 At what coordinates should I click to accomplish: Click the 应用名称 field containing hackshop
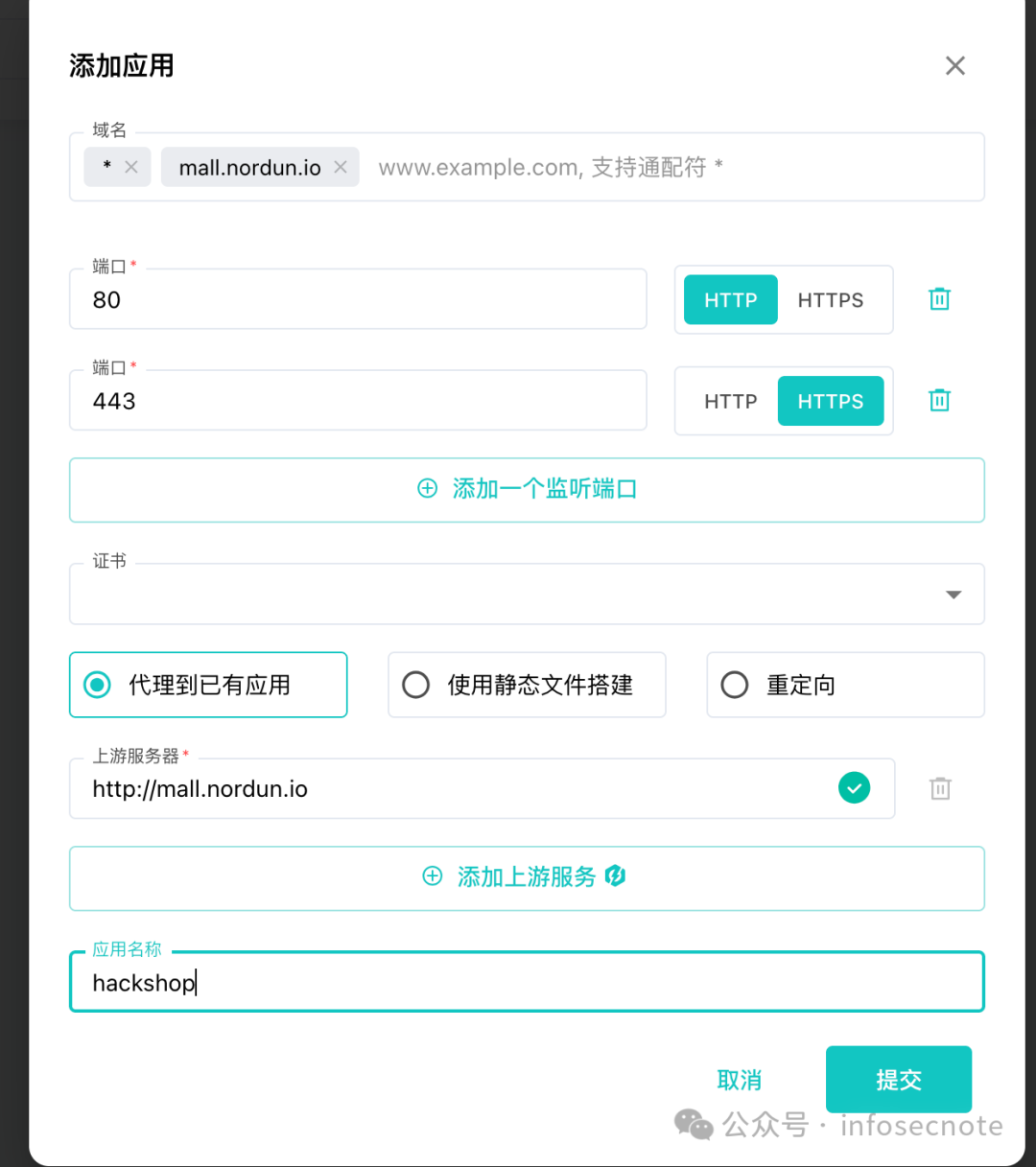click(x=527, y=982)
